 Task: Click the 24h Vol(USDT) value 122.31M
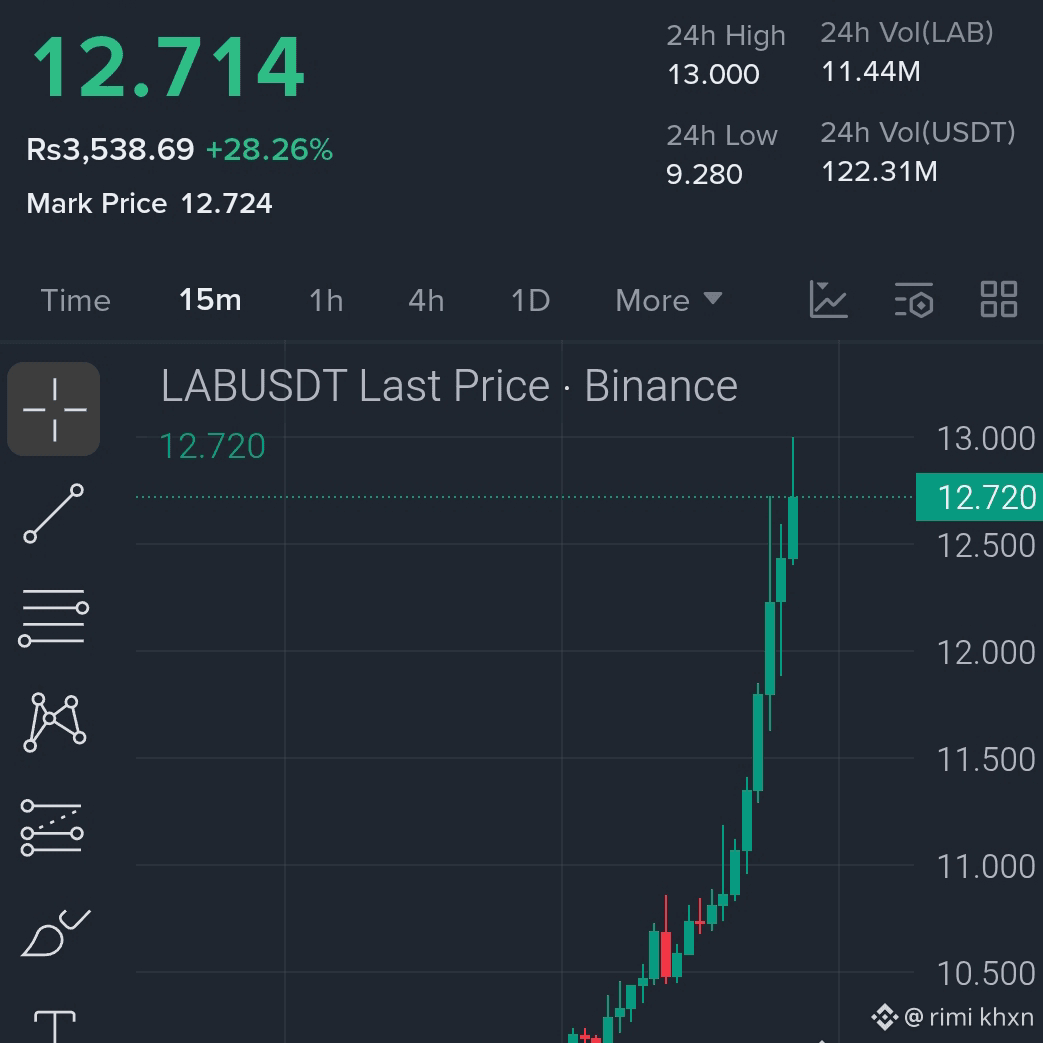(879, 172)
